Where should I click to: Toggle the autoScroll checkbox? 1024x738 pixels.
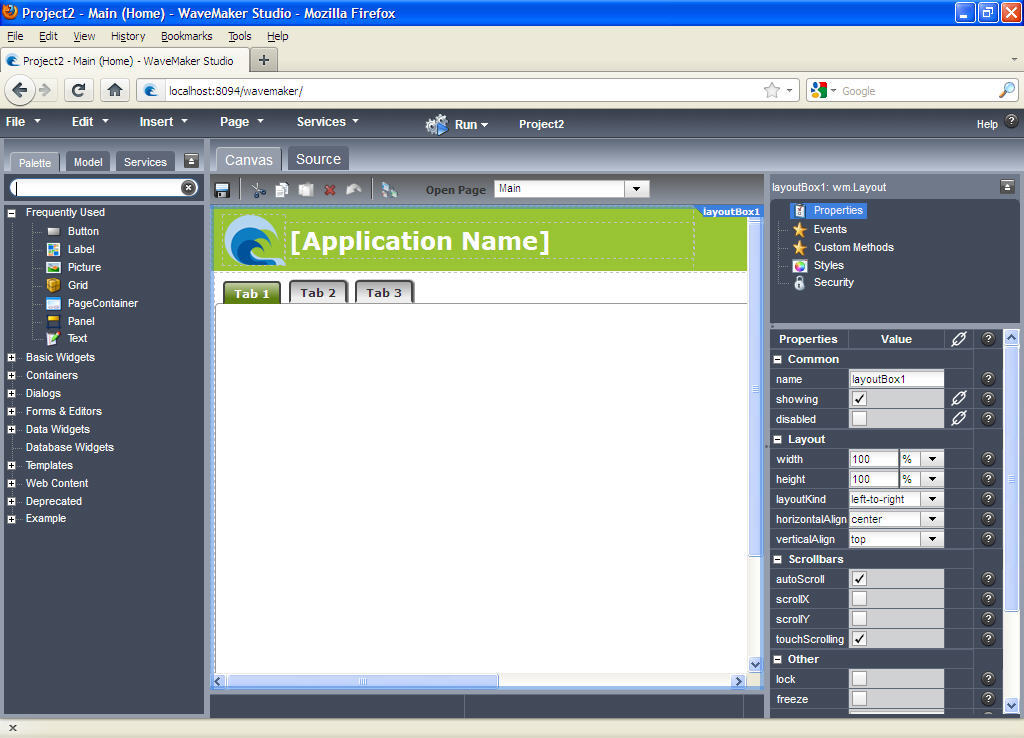point(859,579)
